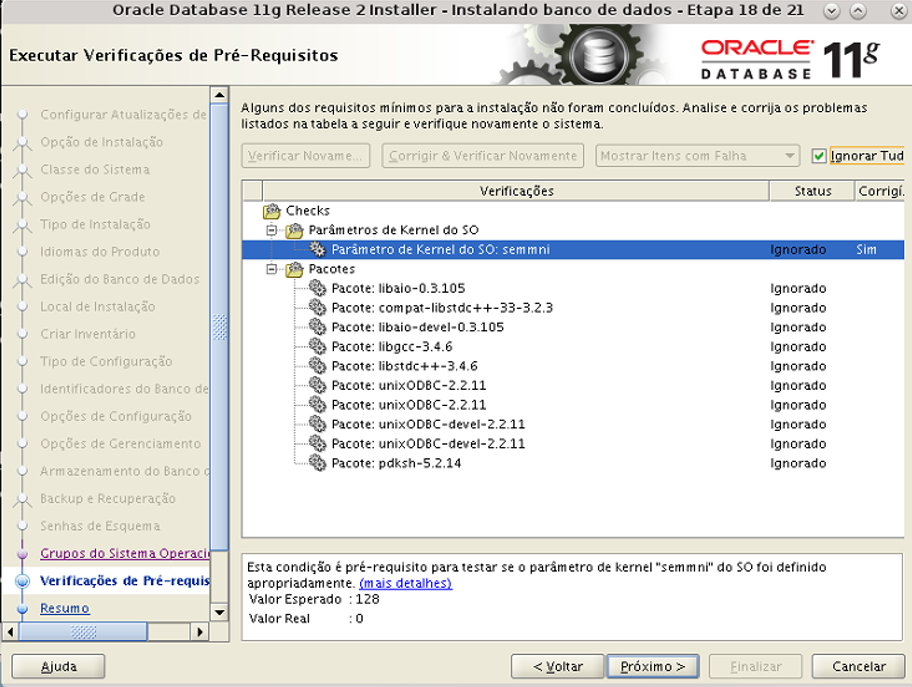Select the Pacote: compat-libstdc++-33-3.2.3 row

click(x=573, y=308)
